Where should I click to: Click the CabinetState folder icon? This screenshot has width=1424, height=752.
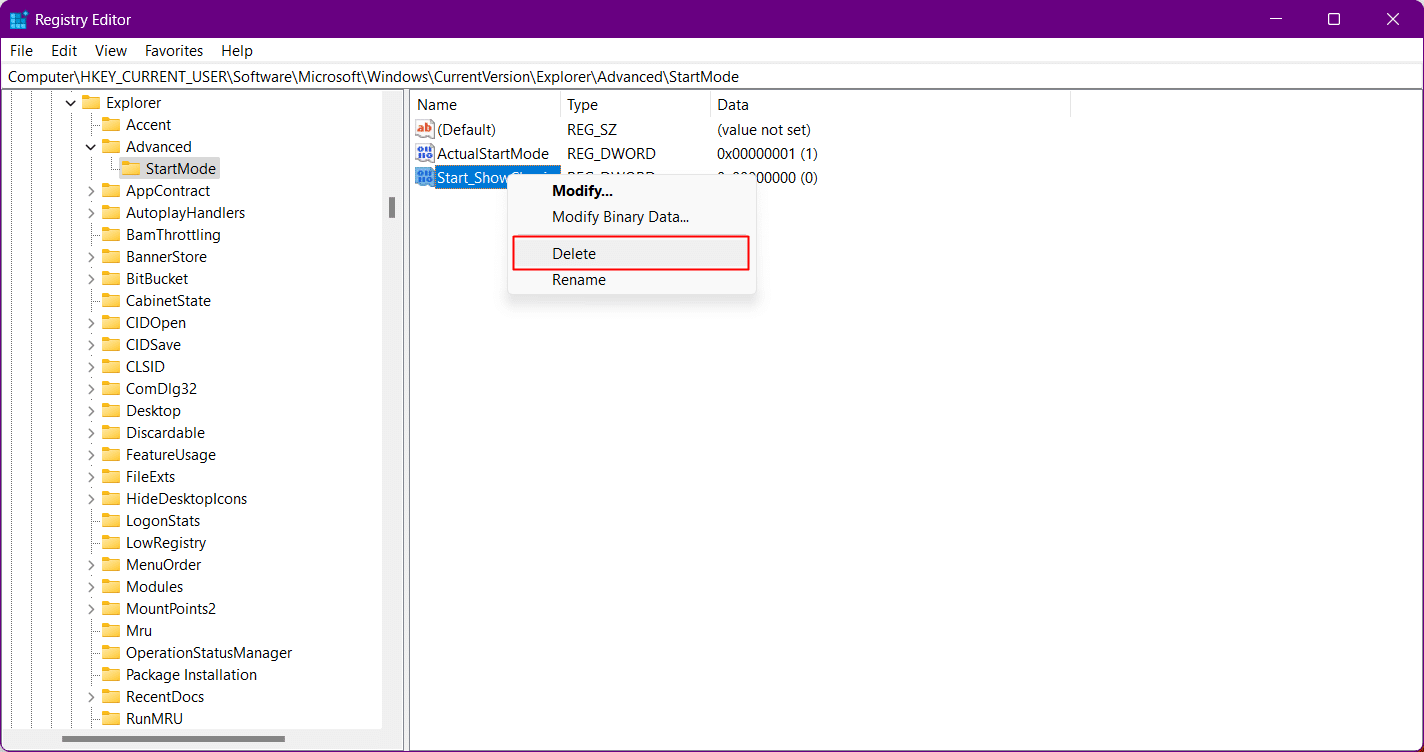[x=111, y=301]
